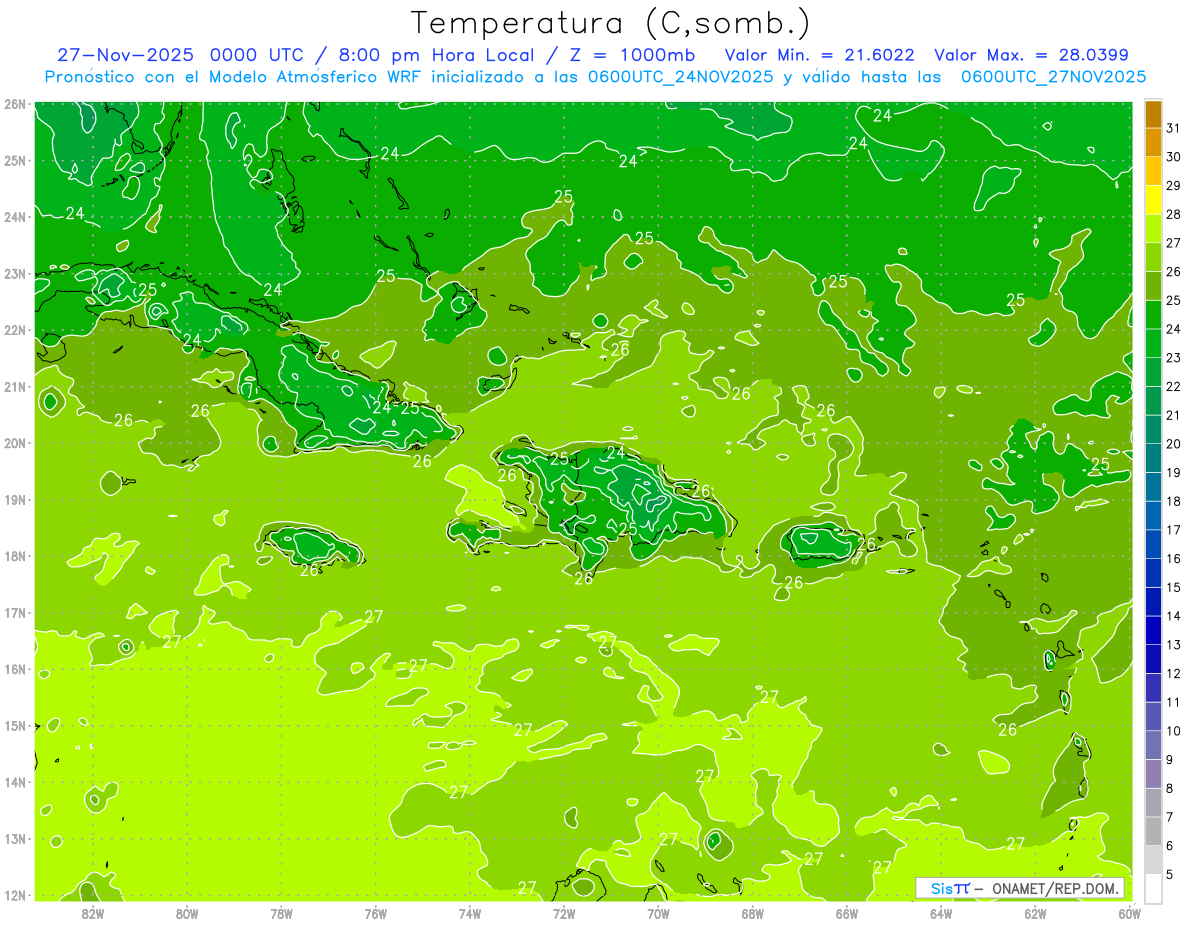Click longitude label '64W'

941,913
